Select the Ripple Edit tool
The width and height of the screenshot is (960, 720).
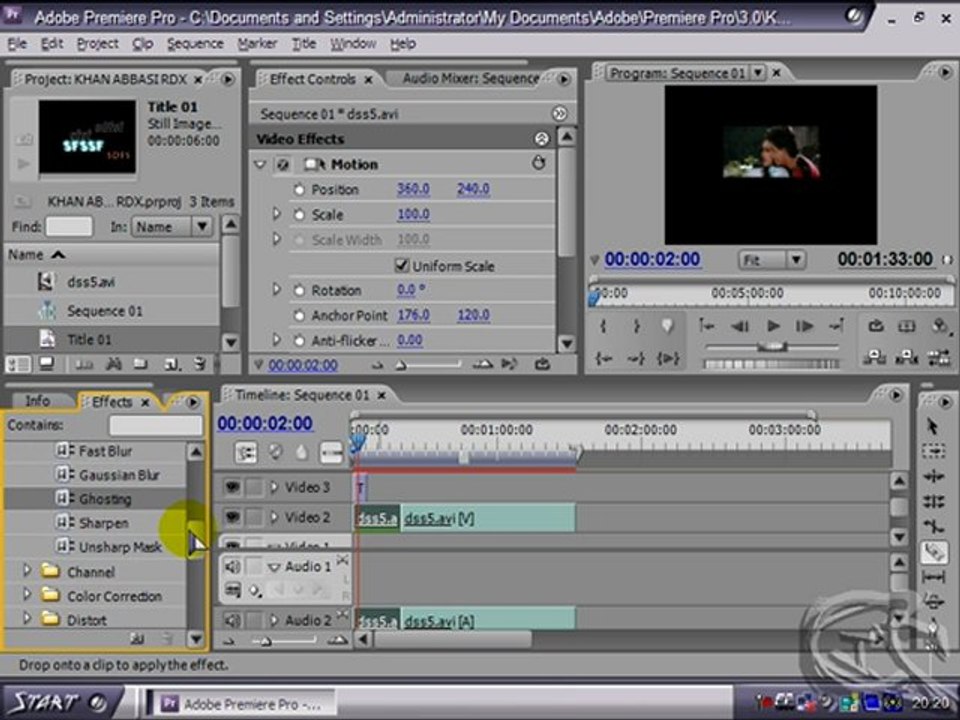pos(932,476)
